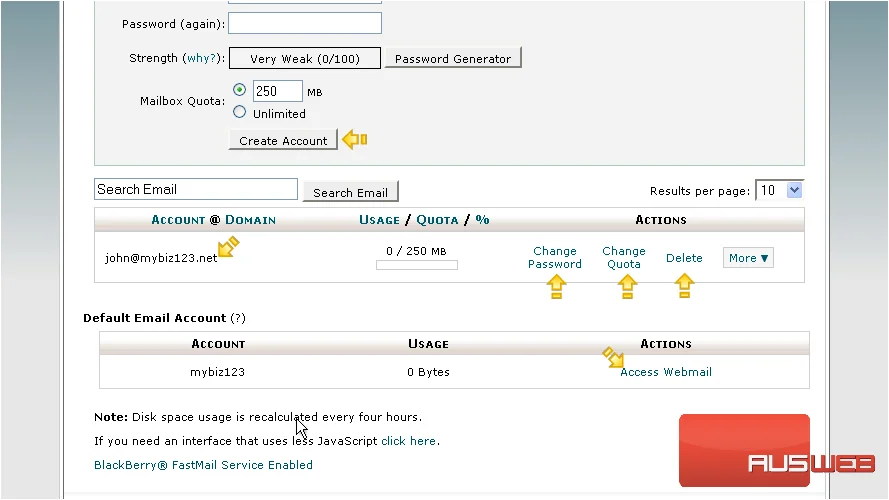The width and height of the screenshot is (889, 500).
Task: Click the 'why?' strength help link
Action: click(x=201, y=58)
